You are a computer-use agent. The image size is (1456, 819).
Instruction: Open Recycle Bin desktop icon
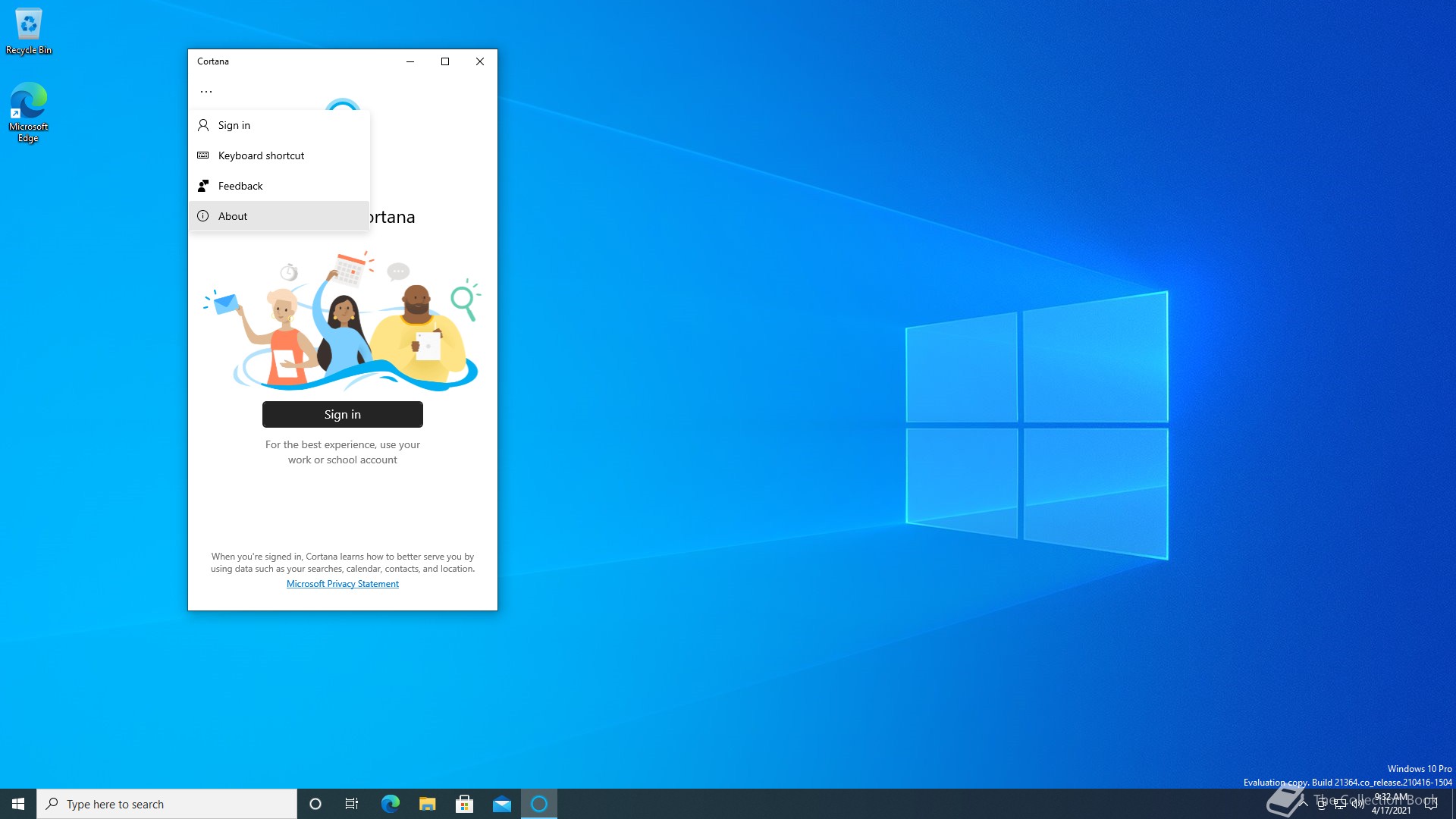pyautogui.click(x=29, y=31)
